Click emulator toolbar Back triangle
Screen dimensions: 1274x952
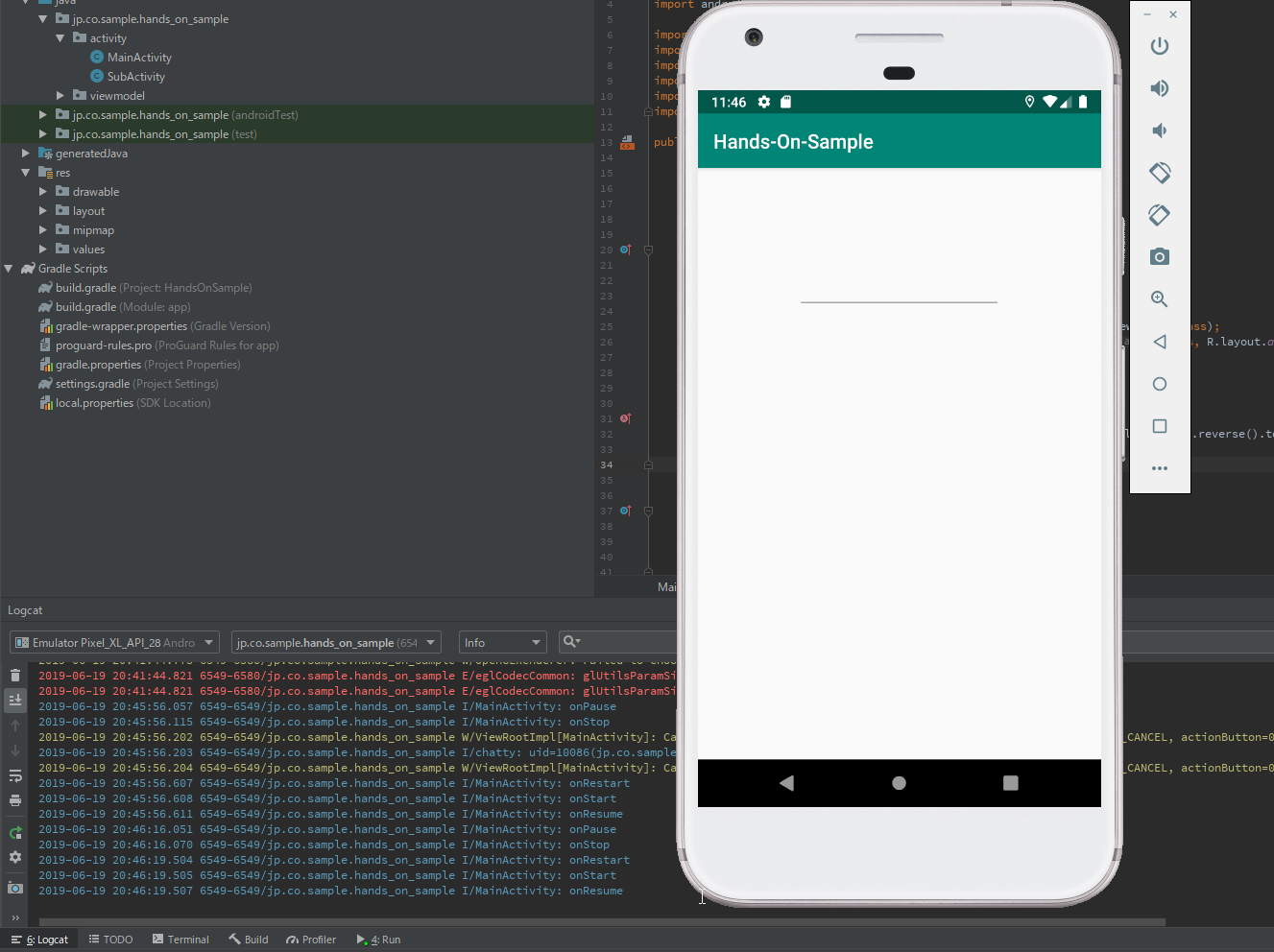coord(1160,342)
